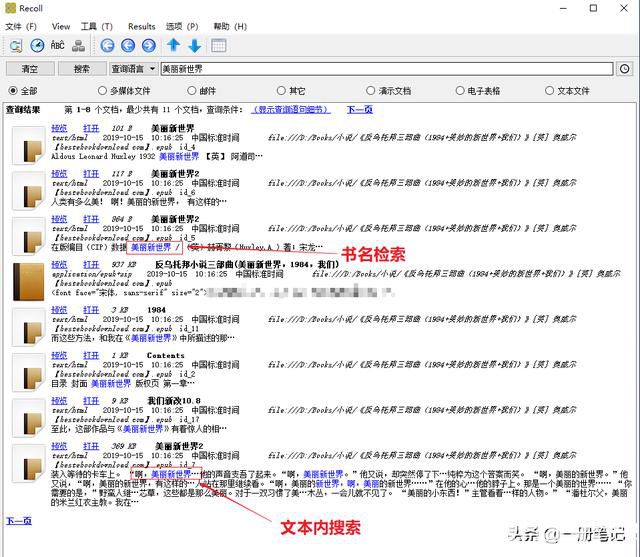640x557 pixels.
Task: Open the advanced search dialog icon
Action: pyautogui.click(x=16, y=45)
